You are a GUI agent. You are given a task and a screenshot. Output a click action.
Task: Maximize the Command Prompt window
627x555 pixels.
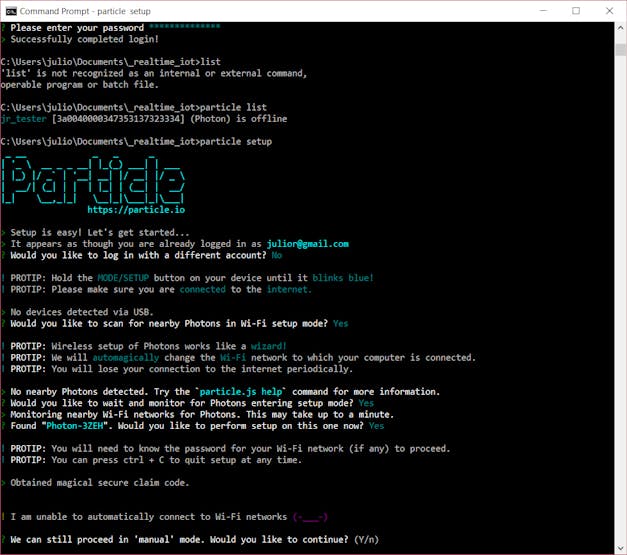pos(576,11)
